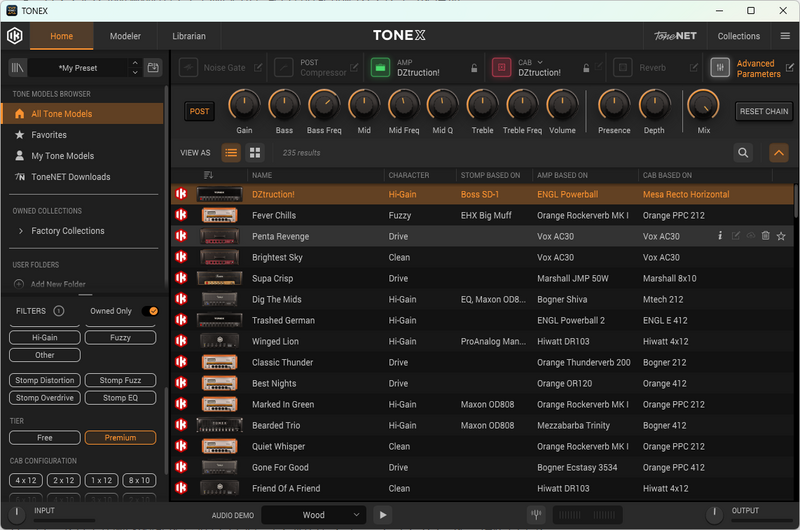Enable the 4 x 12 cab filter
Image resolution: width=800 pixels, height=530 pixels.
click(26, 480)
